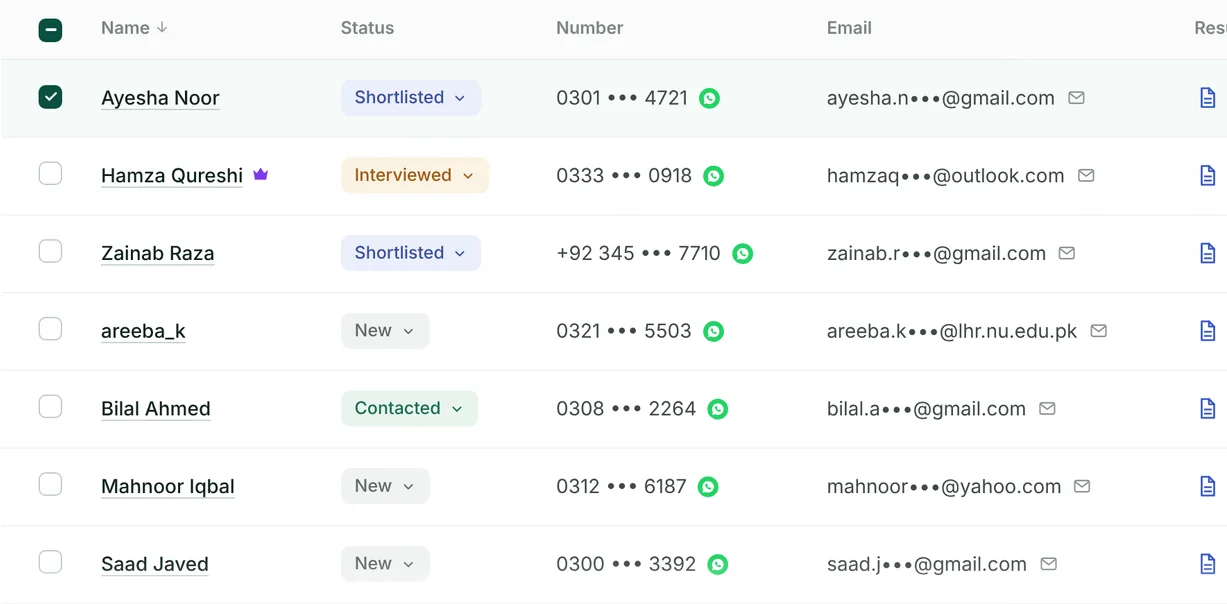Click phone number 0301 ••• 4721
The image size is (1227, 604).
click(x=622, y=98)
